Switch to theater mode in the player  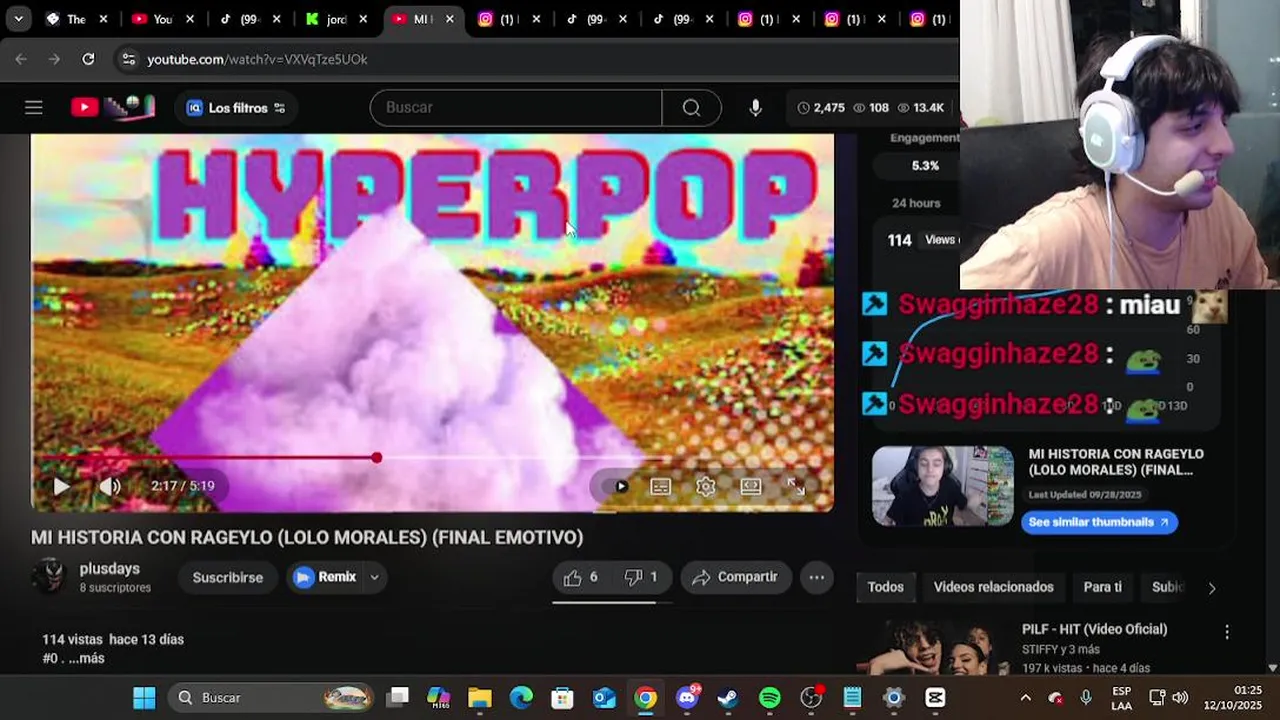tap(751, 486)
